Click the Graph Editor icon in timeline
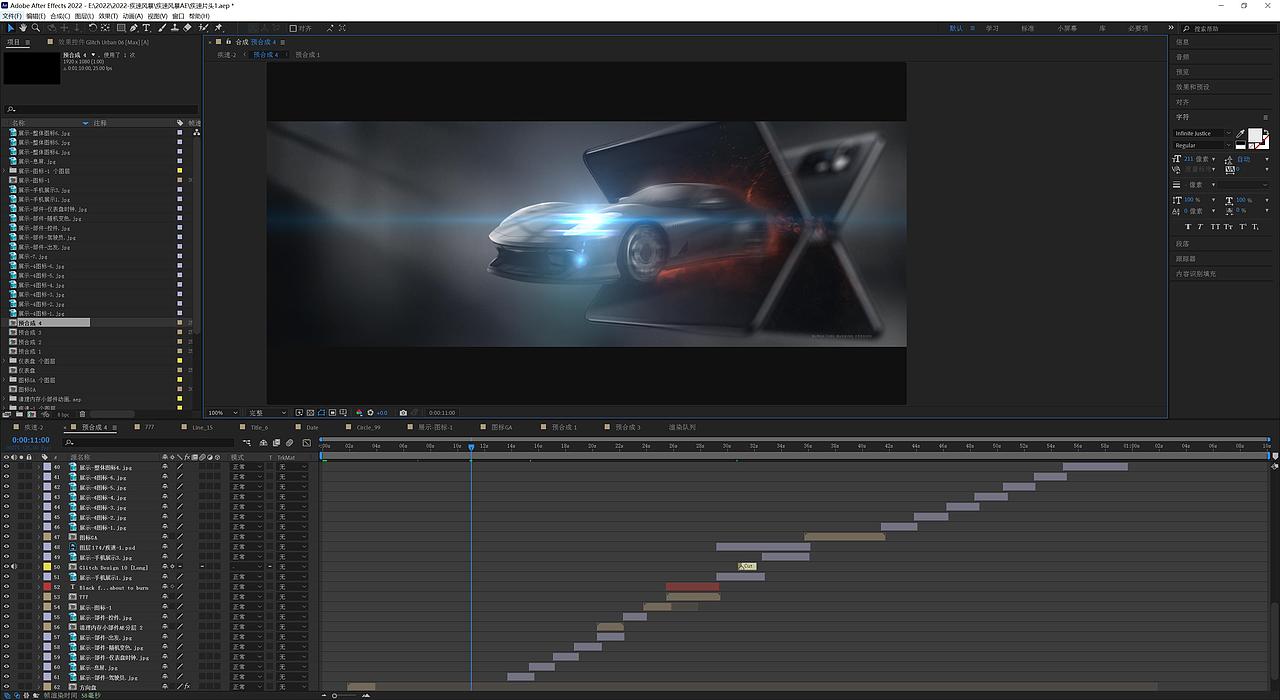Viewport: 1280px width, 700px height. (306, 442)
